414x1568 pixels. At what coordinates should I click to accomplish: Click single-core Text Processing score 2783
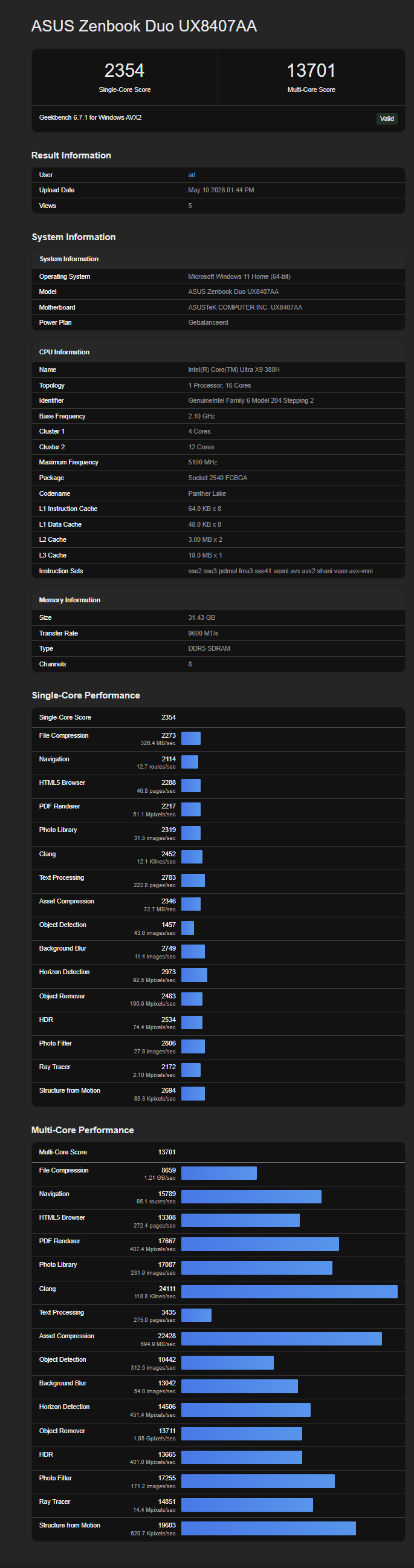click(169, 878)
